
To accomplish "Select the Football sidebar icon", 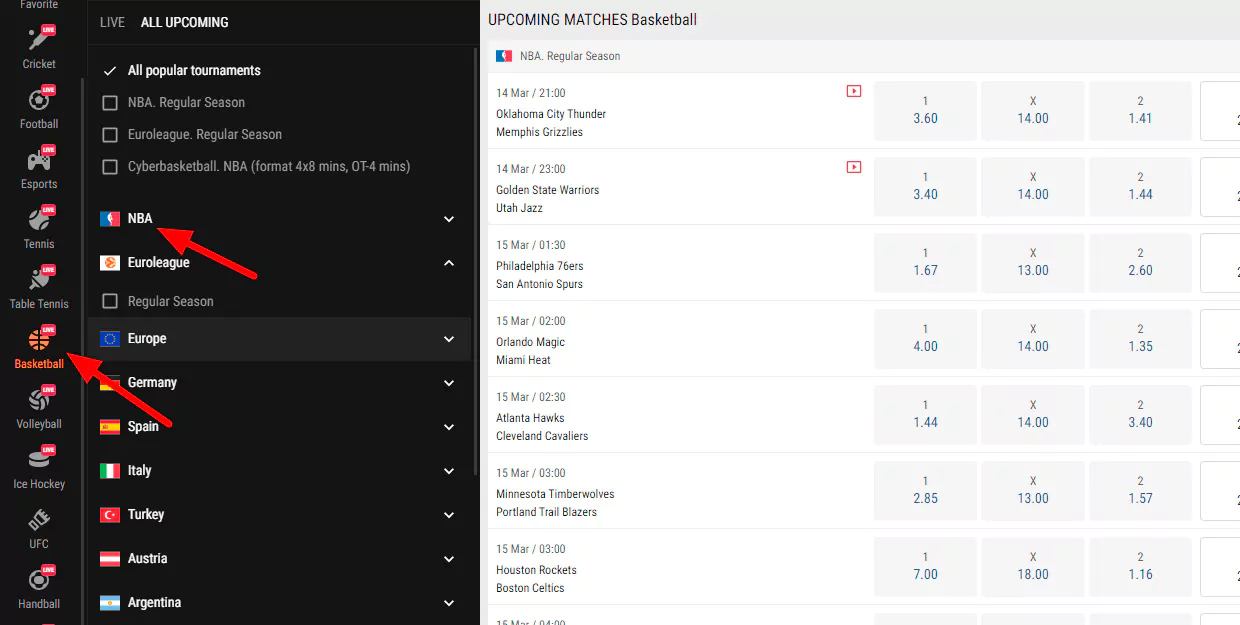I will 39,103.
